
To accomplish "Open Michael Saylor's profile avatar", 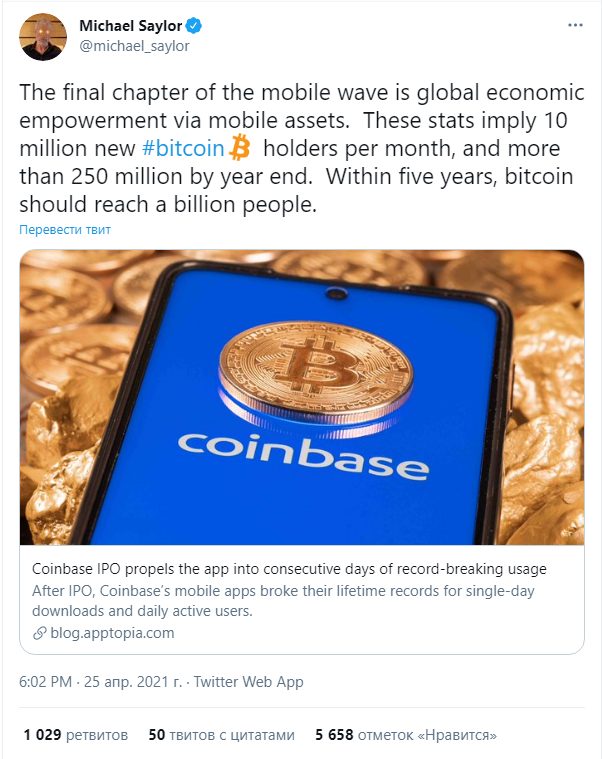I will (x=43, y=36).
